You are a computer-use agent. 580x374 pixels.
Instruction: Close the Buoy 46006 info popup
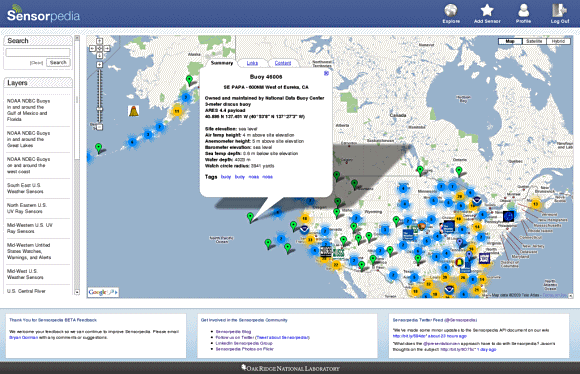326,73
